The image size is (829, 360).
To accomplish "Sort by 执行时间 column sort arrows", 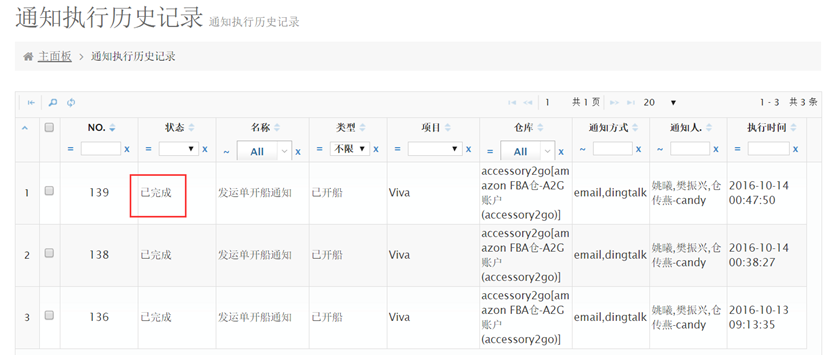I will [793, 127].
